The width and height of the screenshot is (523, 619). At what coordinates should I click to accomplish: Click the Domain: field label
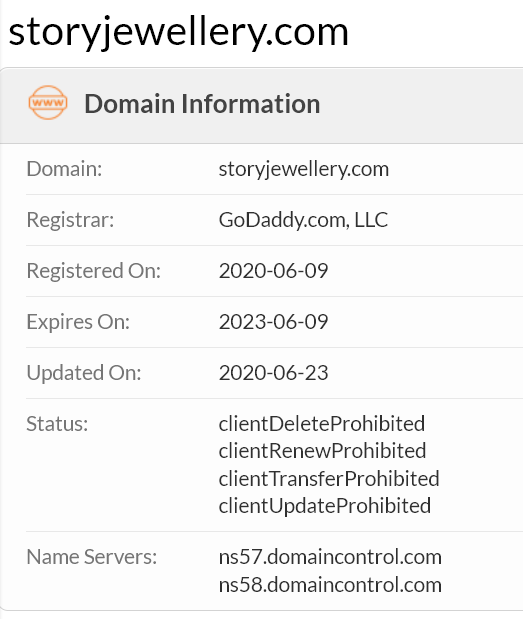coord(64,169)
